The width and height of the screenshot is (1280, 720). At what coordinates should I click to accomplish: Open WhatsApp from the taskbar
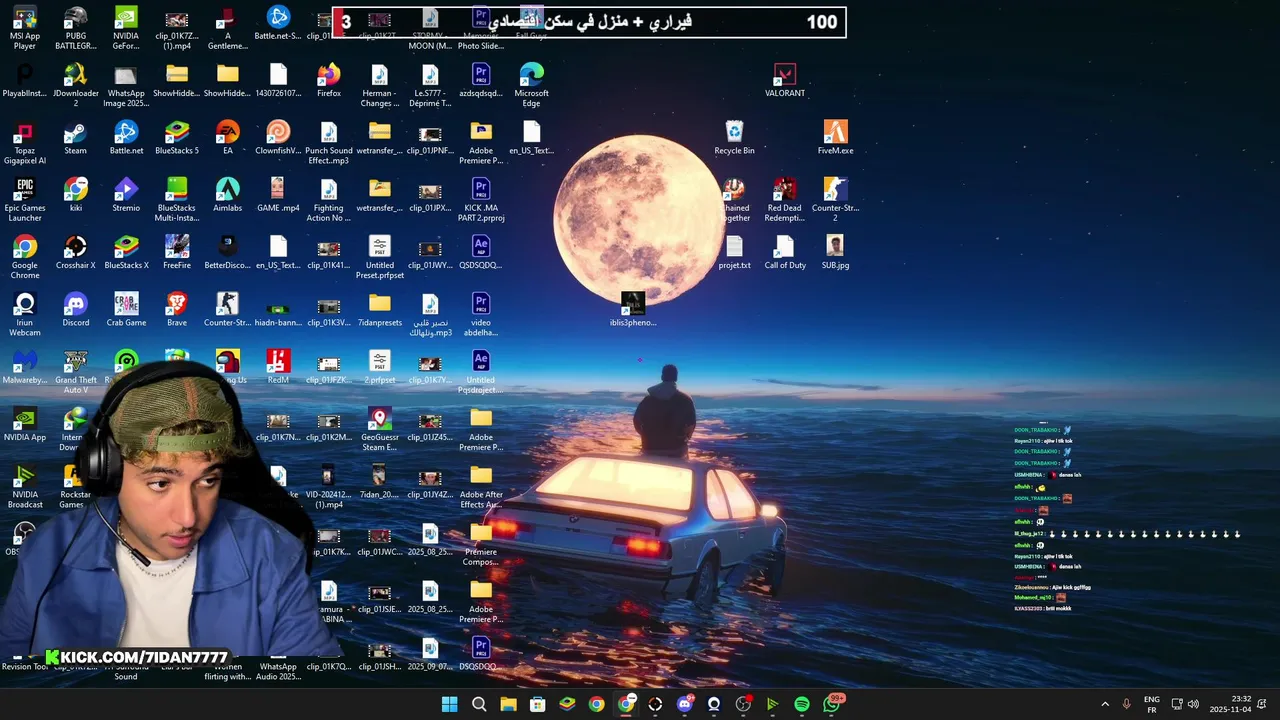(x=832, y=704)
